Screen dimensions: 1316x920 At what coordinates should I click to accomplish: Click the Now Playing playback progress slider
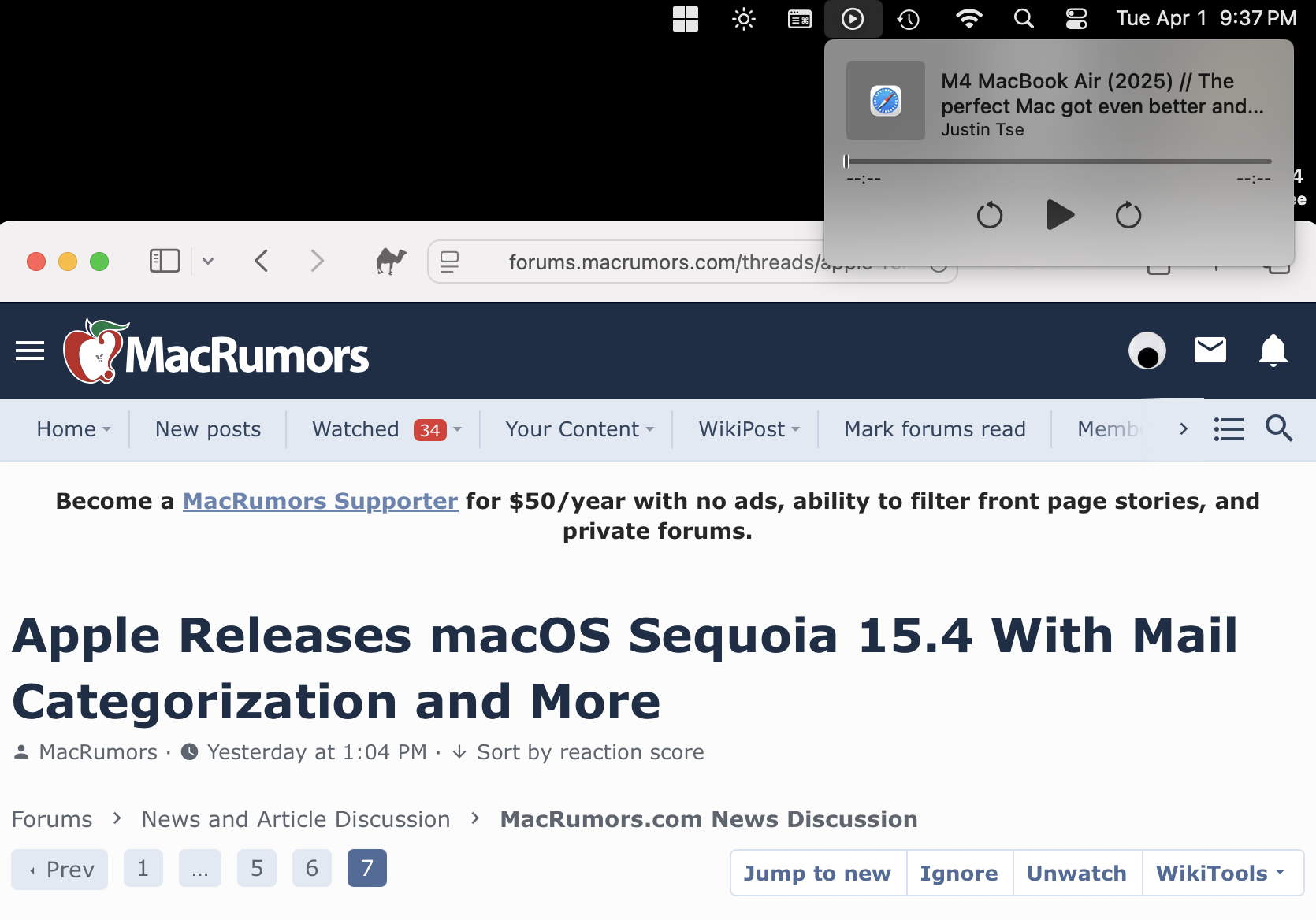pos(1058,161)
